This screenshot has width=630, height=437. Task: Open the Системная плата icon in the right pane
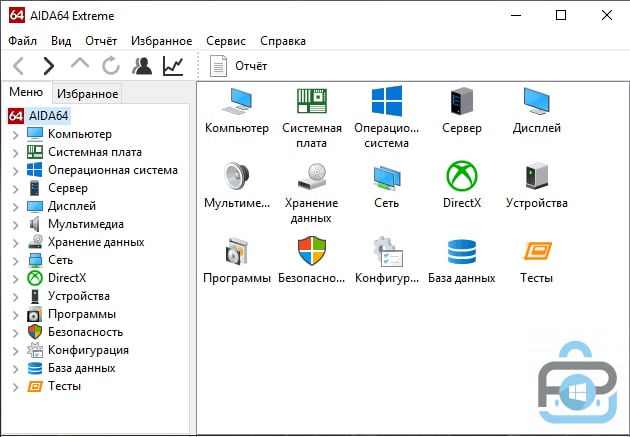(311, 101)
